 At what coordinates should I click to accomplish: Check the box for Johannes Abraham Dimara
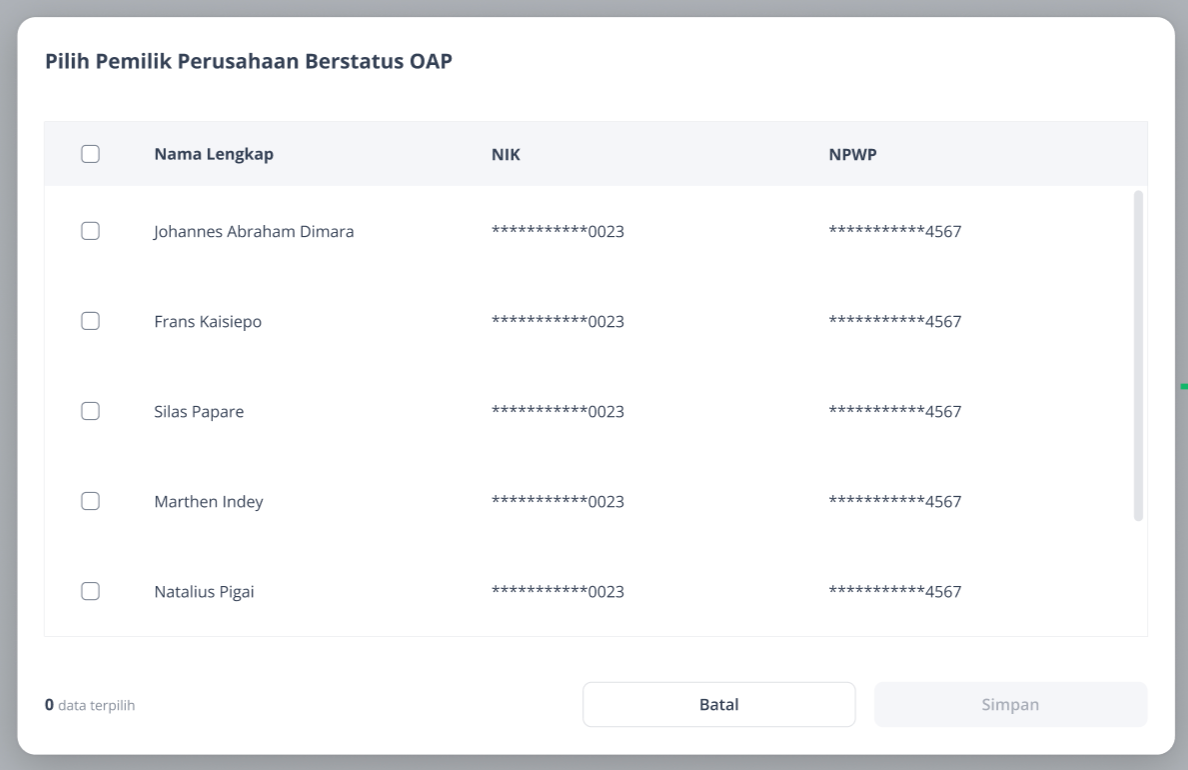(x=90, y=231)
